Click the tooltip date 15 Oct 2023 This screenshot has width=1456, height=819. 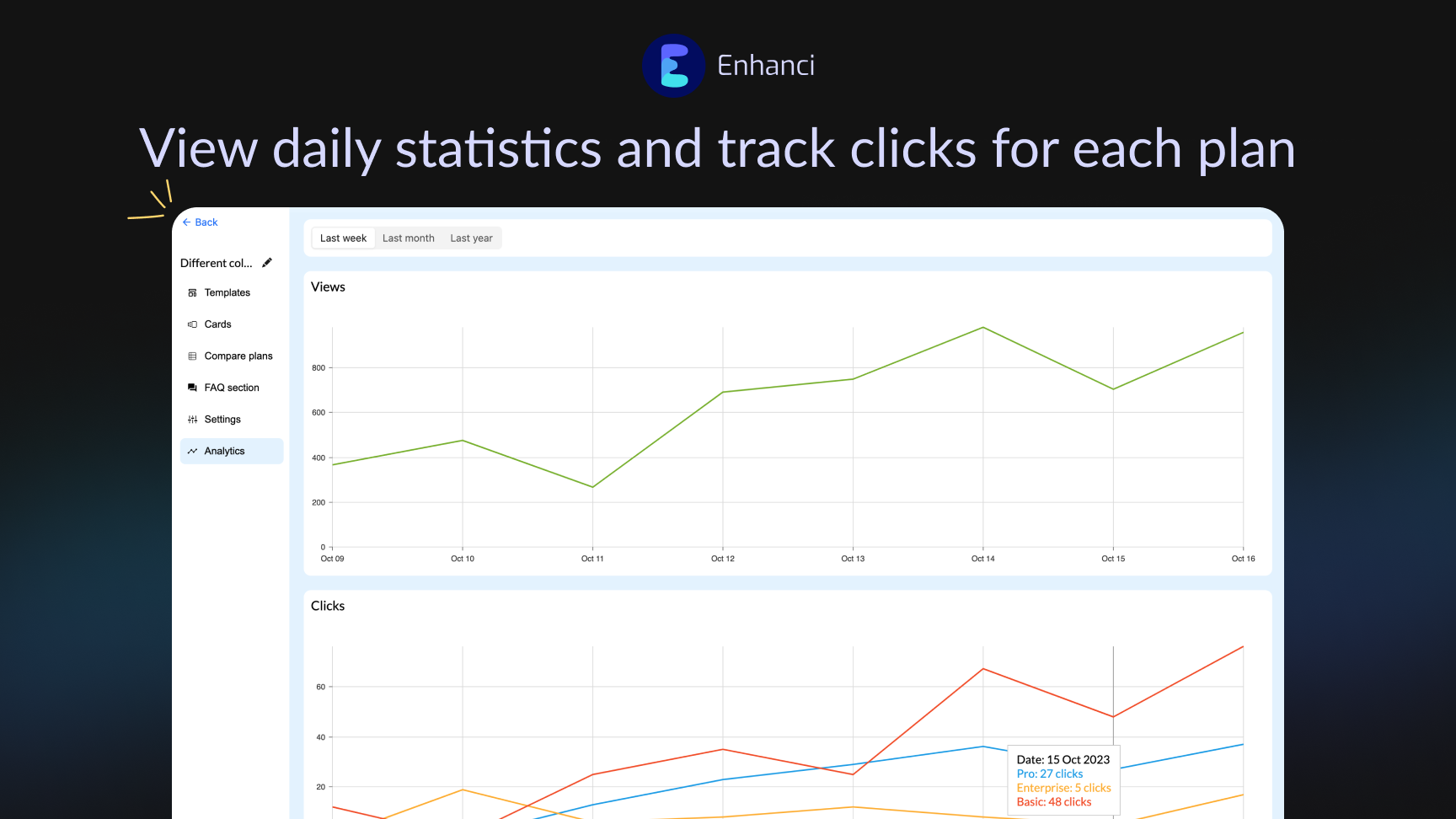coord(1063,760)
